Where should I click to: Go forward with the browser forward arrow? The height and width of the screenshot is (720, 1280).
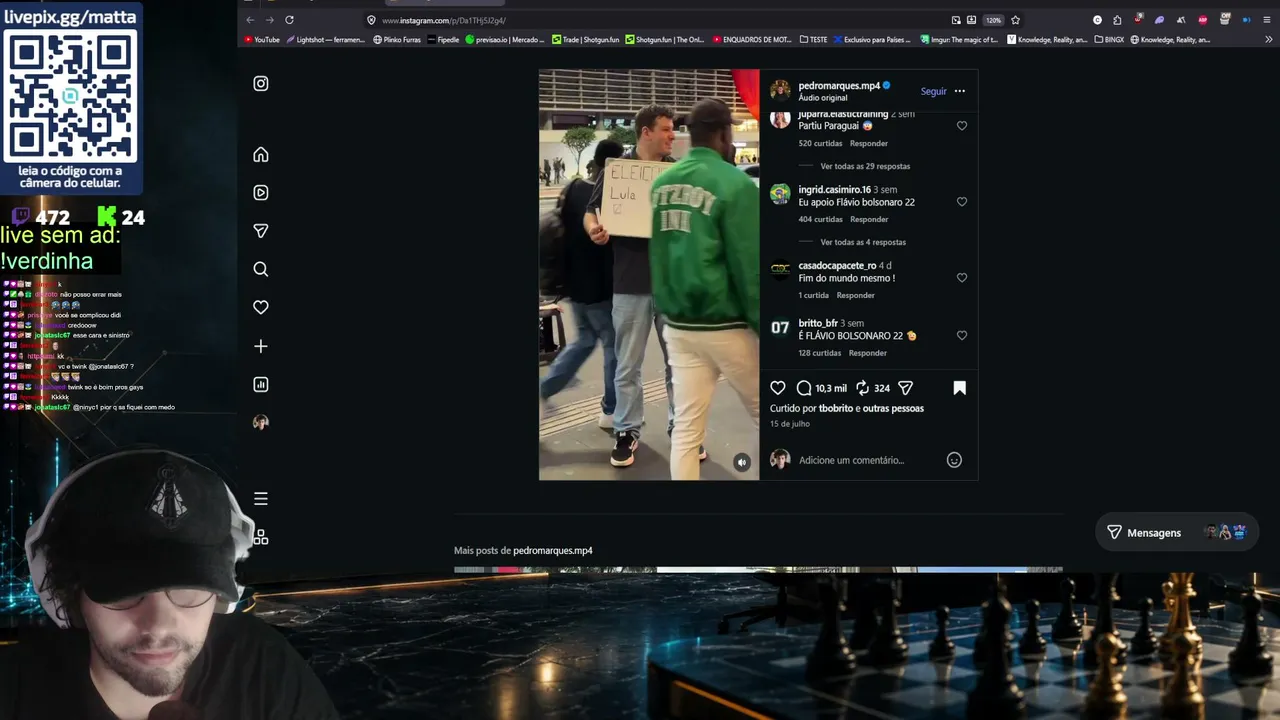click(x=269, y=20)
